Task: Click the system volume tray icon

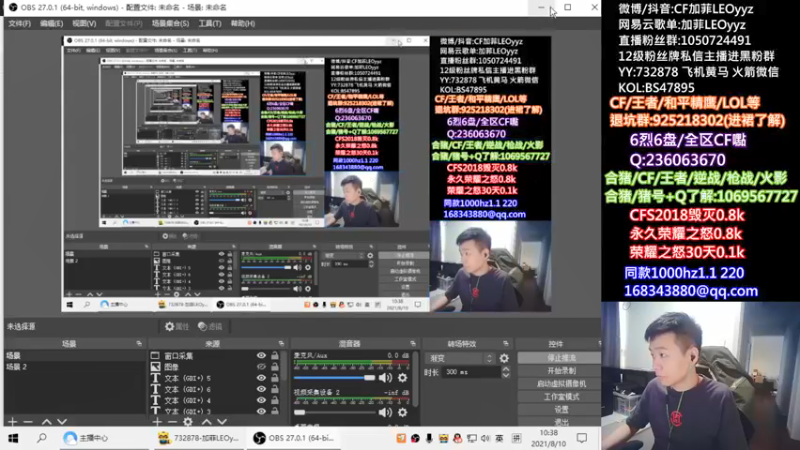Action: (x=485, y=438)
